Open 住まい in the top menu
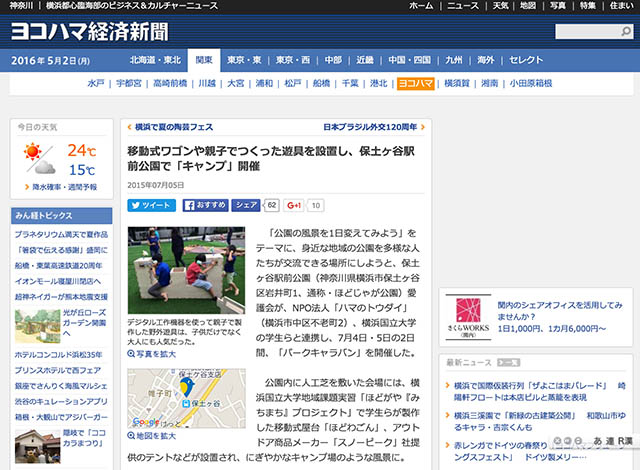The width and height of the screenshot is (640, 470). tap(621, 6)
